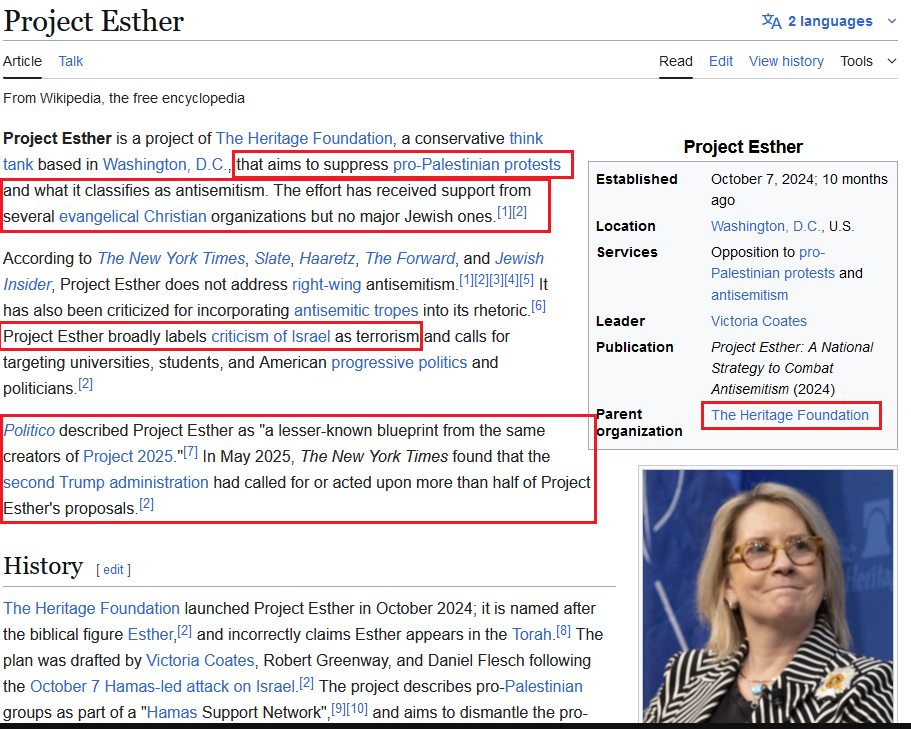Open The Forward link
This screenshot has height=729, width=911.
pos(410,258)
